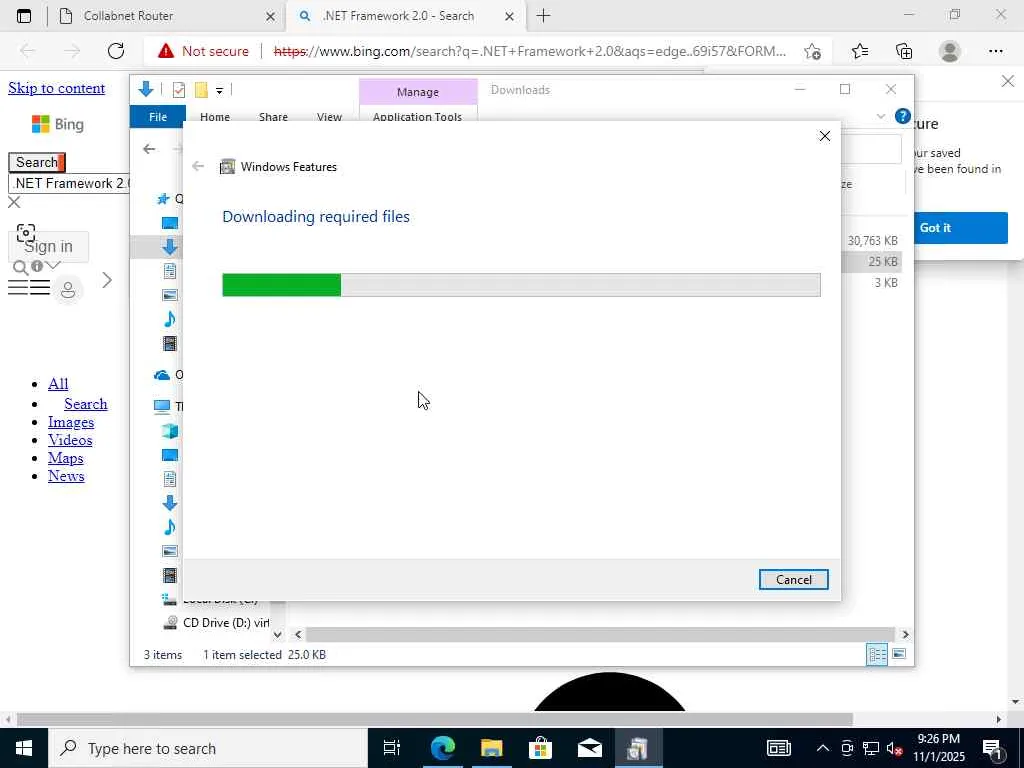
Task: Clear the Bing search box with X
Action: point(14,202)
